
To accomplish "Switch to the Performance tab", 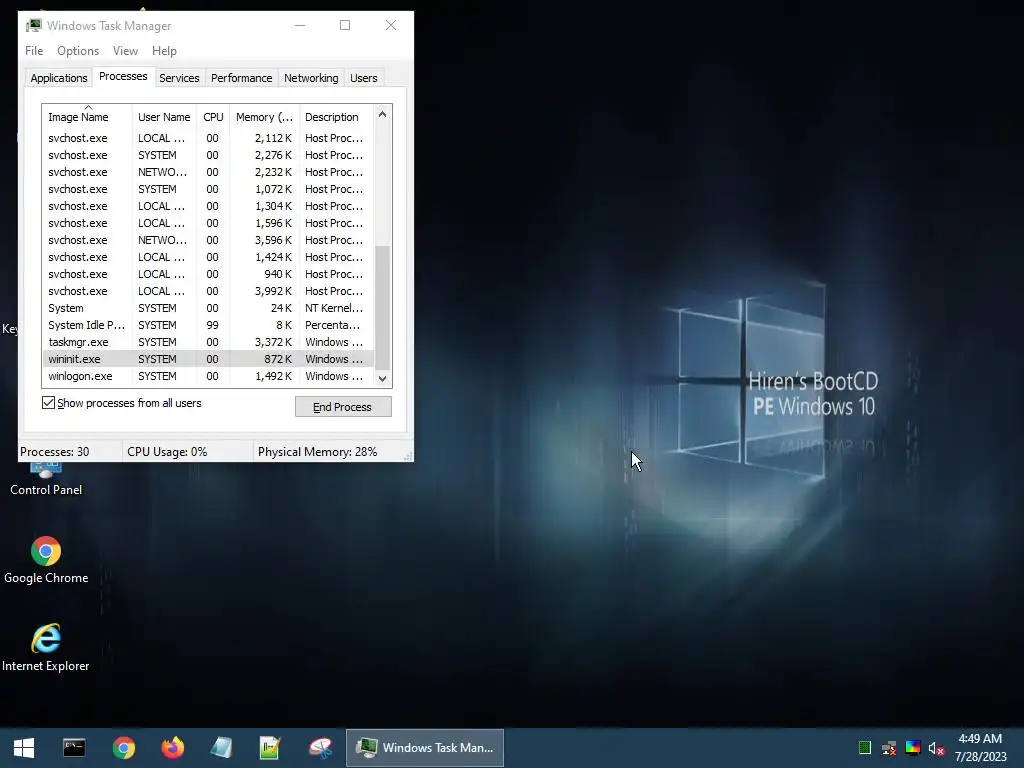I will pos(241,78).
